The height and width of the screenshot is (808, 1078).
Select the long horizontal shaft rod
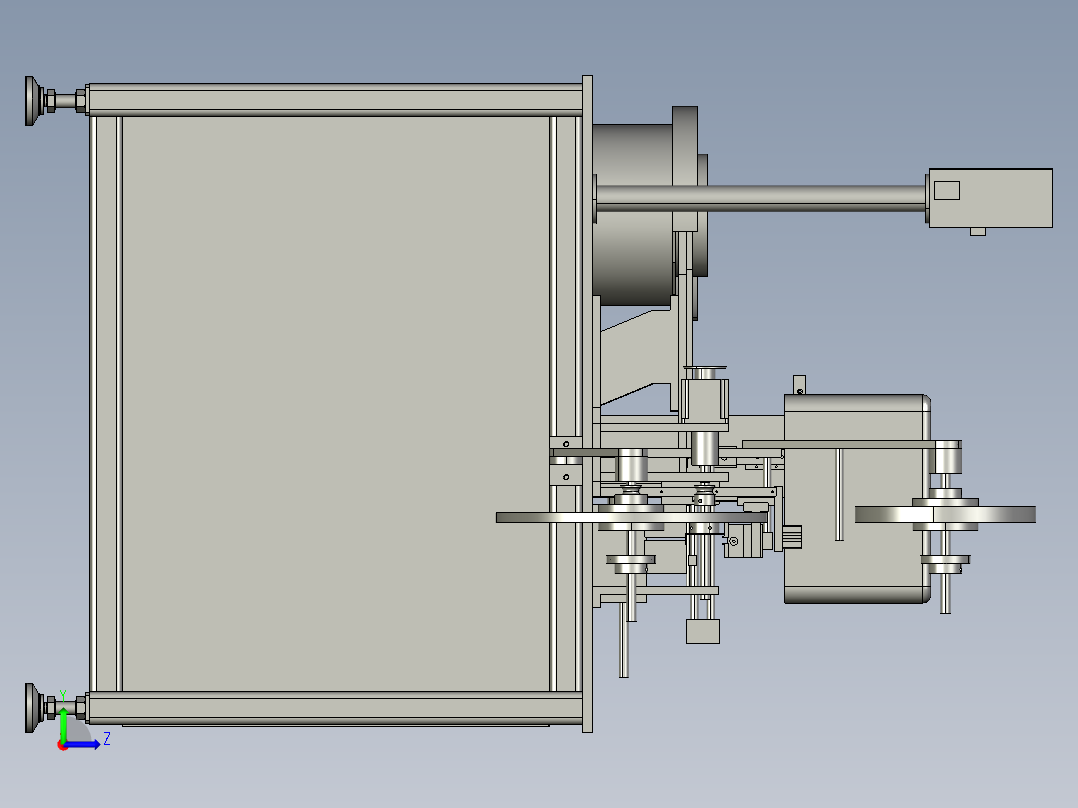tap(760, 198)
